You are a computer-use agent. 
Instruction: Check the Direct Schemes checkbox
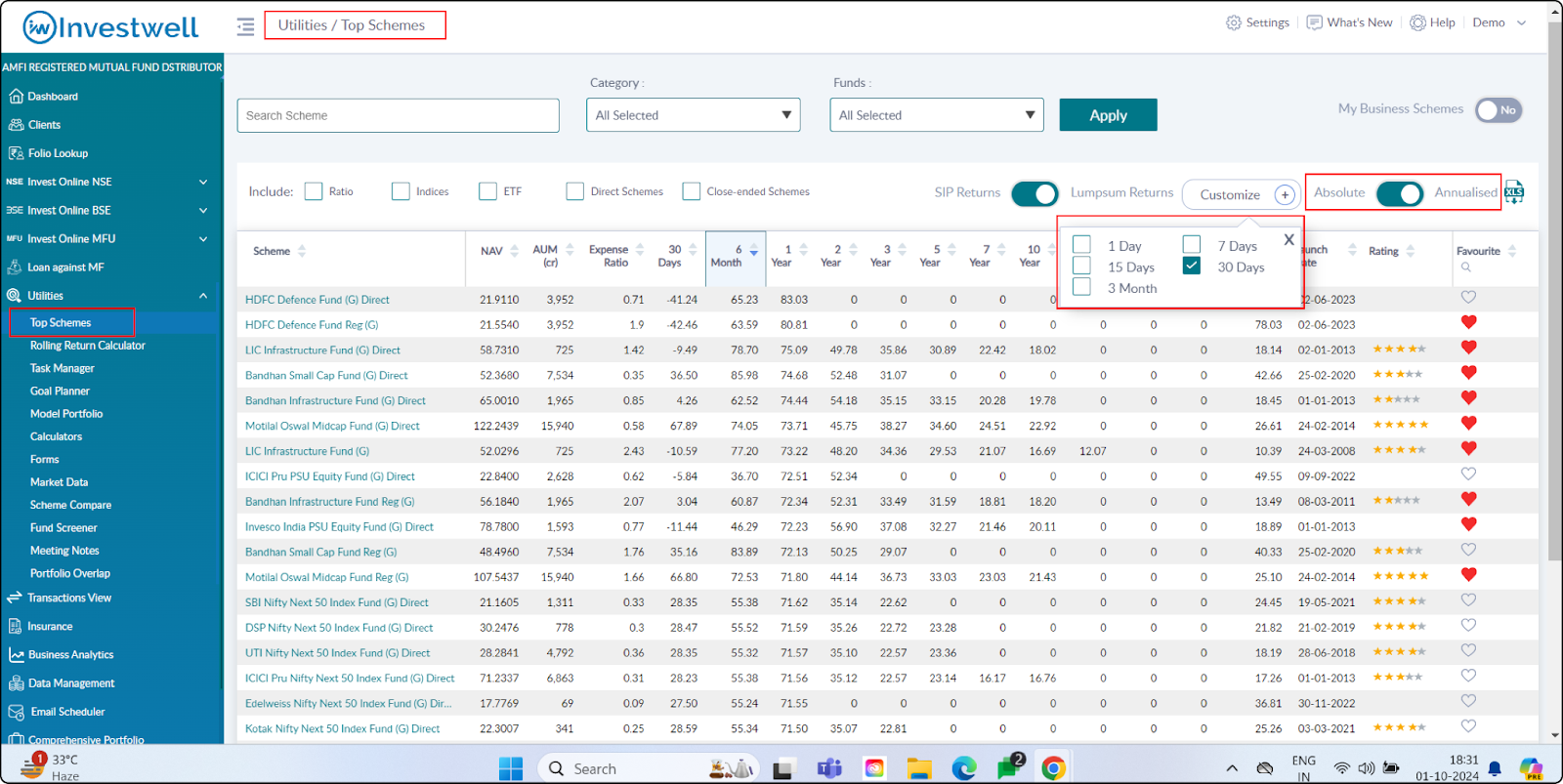click(575, 191)
